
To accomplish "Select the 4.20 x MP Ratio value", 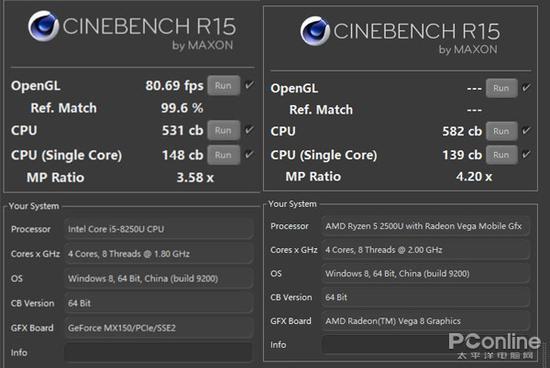I will point(474,176).
